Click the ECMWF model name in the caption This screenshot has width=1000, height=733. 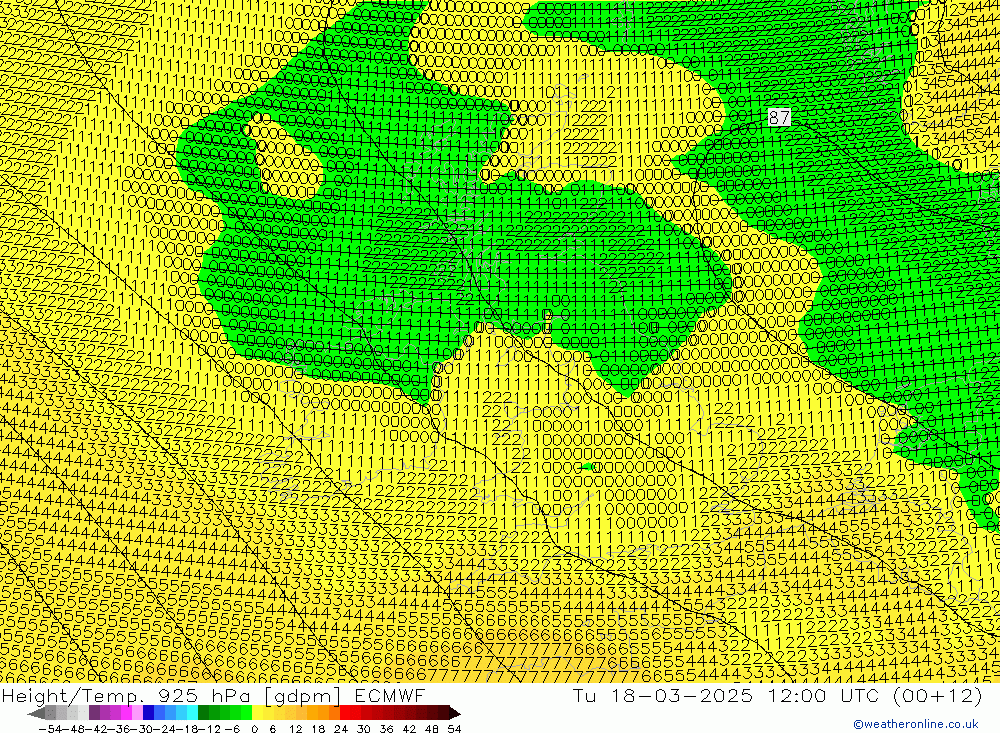coord(390,695)
